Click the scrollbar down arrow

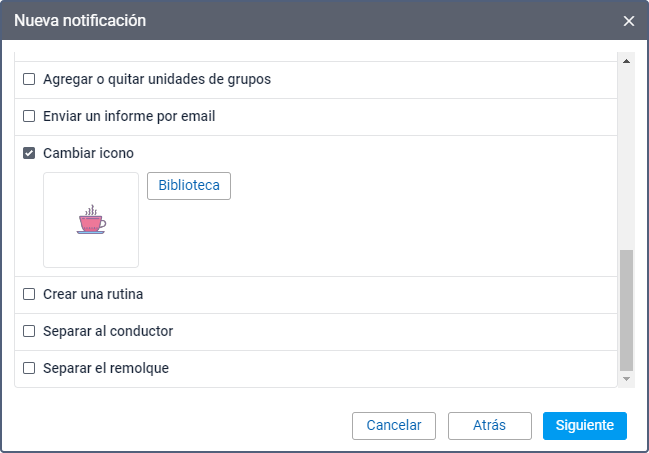tap(627, 379)
